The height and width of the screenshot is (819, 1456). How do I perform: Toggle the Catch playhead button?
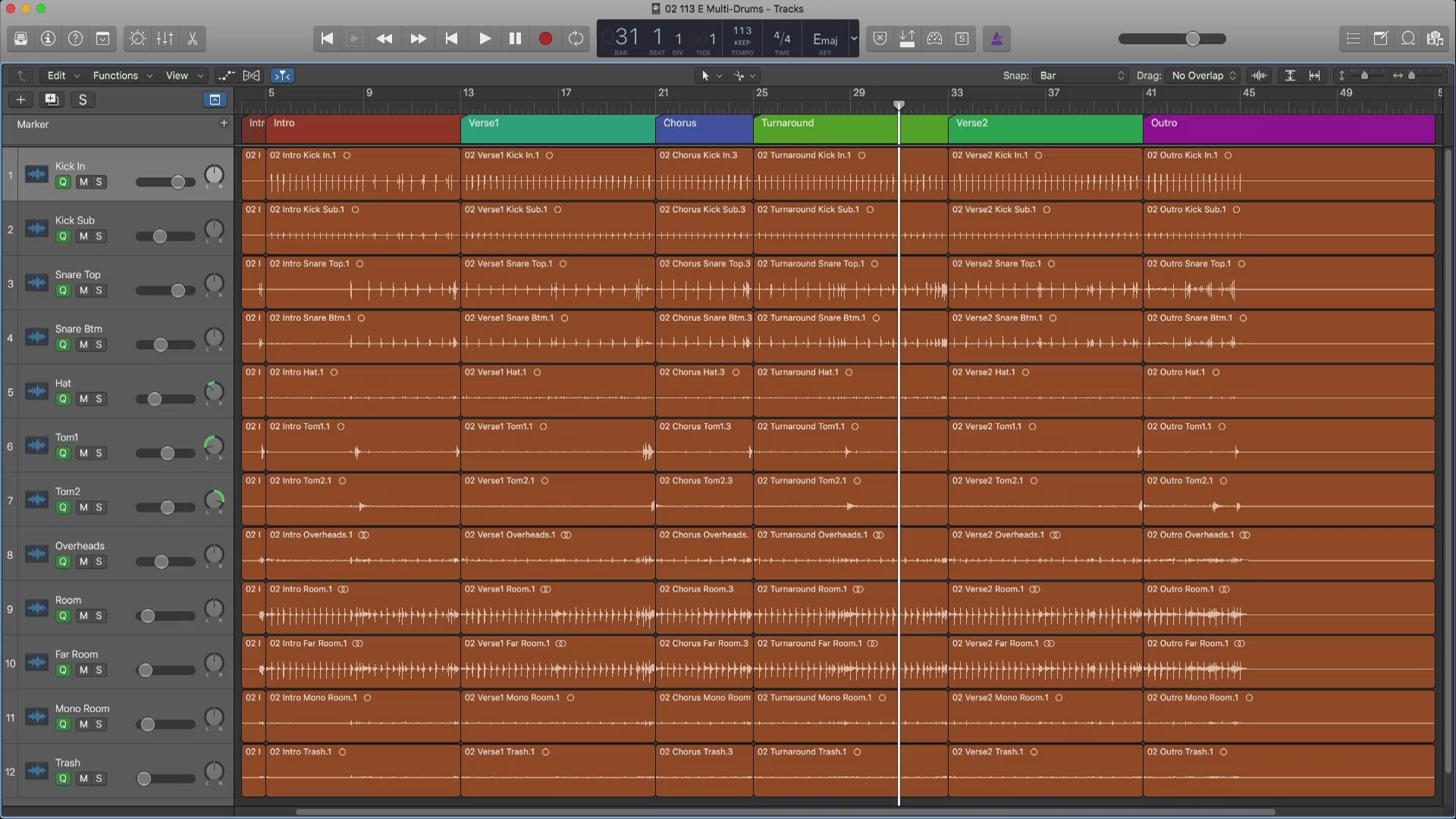tap(283, 76)
